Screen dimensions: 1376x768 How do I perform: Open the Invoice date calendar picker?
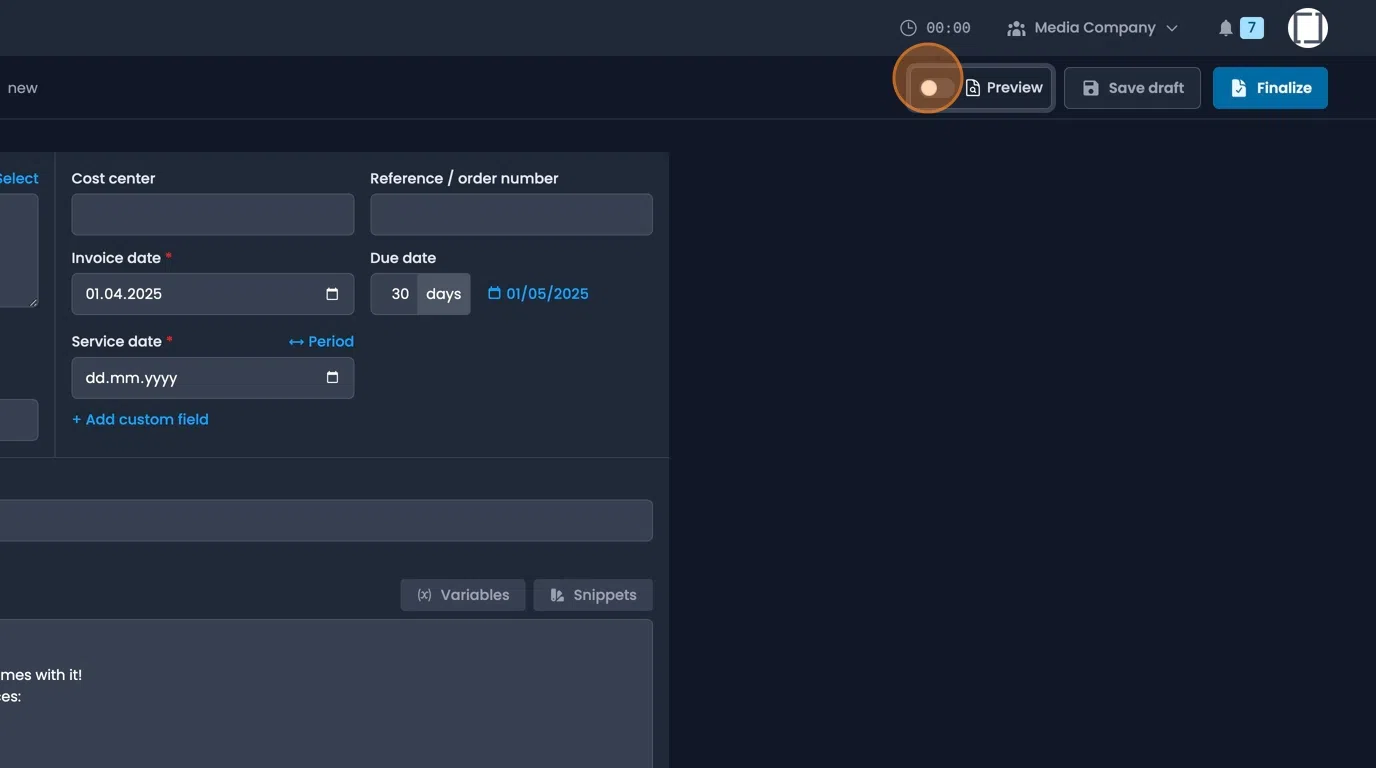(x=331, y=293)
